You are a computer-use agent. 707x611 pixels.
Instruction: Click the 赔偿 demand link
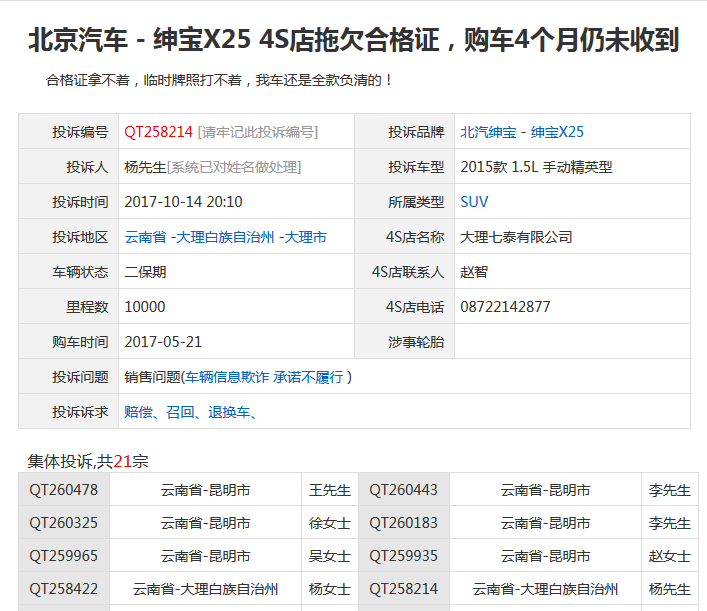point(138,412)
